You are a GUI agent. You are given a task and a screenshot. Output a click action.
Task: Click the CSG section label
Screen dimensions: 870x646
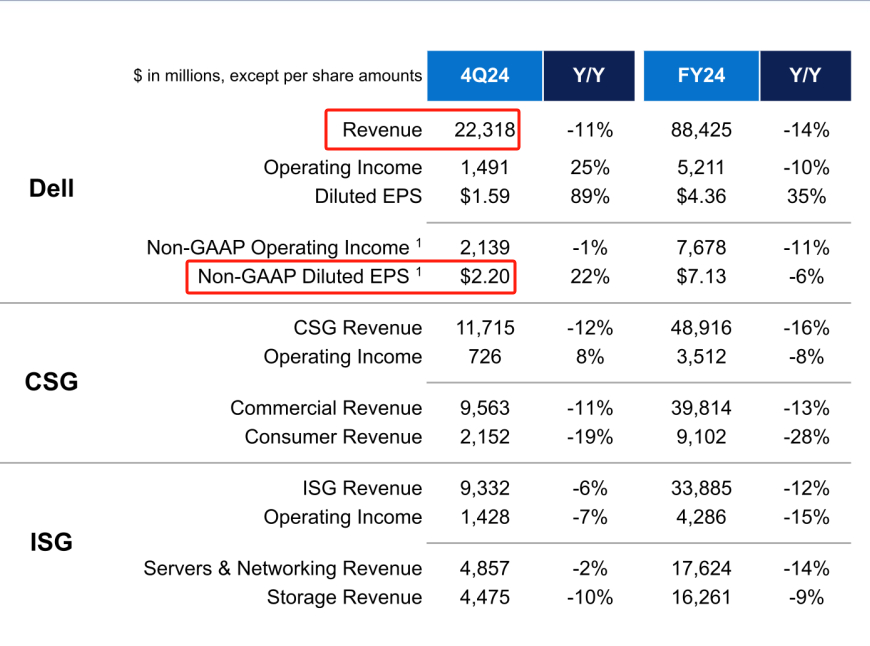pyautogui.click(x=51, y=382)
